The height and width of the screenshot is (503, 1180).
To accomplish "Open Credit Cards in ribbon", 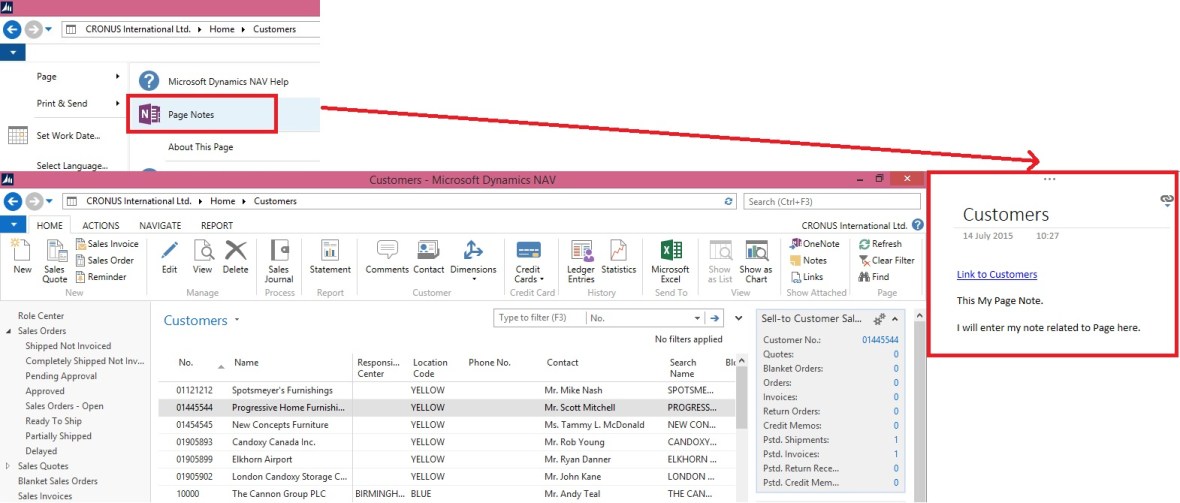I will [528, 261].
